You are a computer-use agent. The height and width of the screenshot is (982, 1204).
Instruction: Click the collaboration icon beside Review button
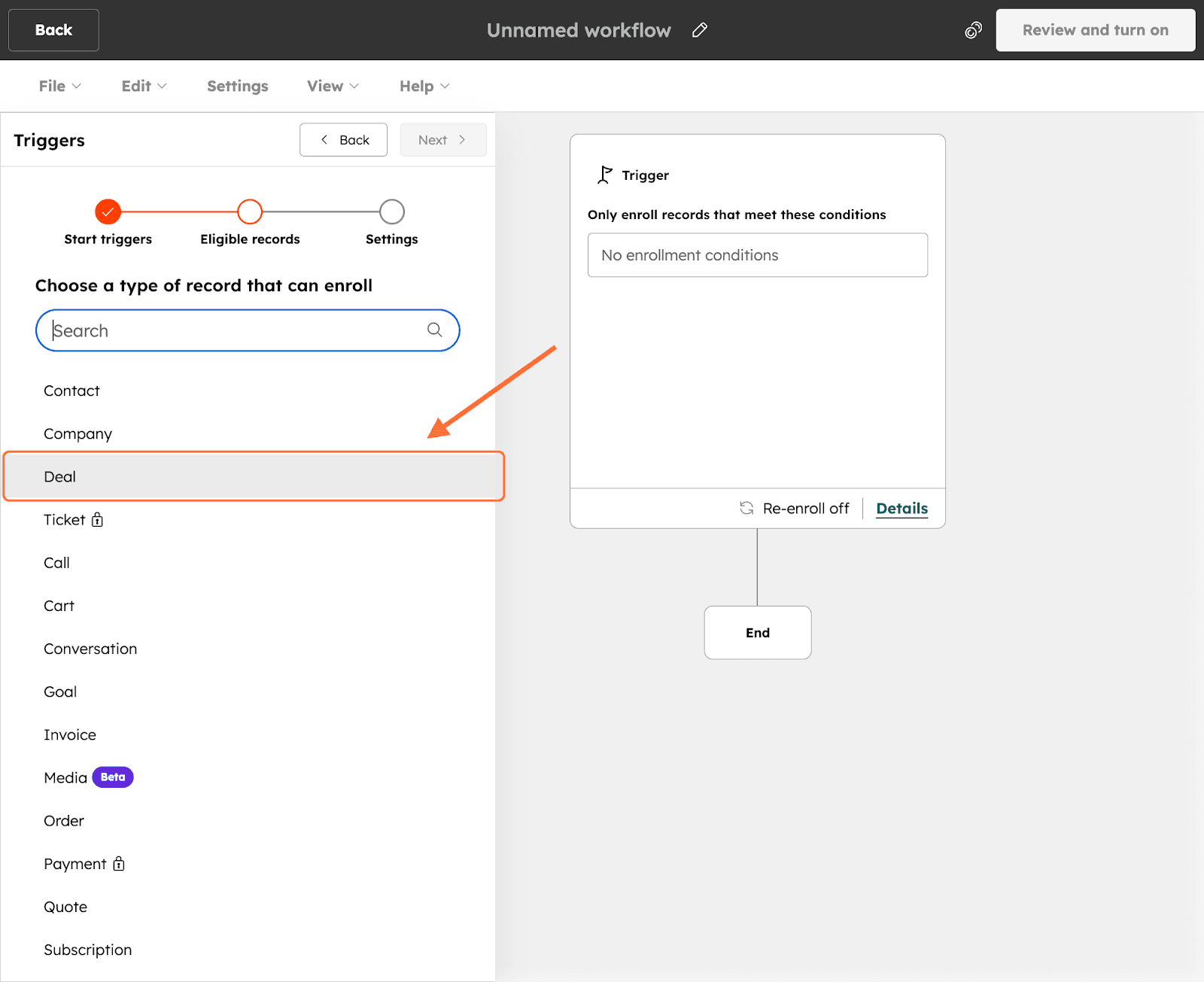[x=973, y=30]
